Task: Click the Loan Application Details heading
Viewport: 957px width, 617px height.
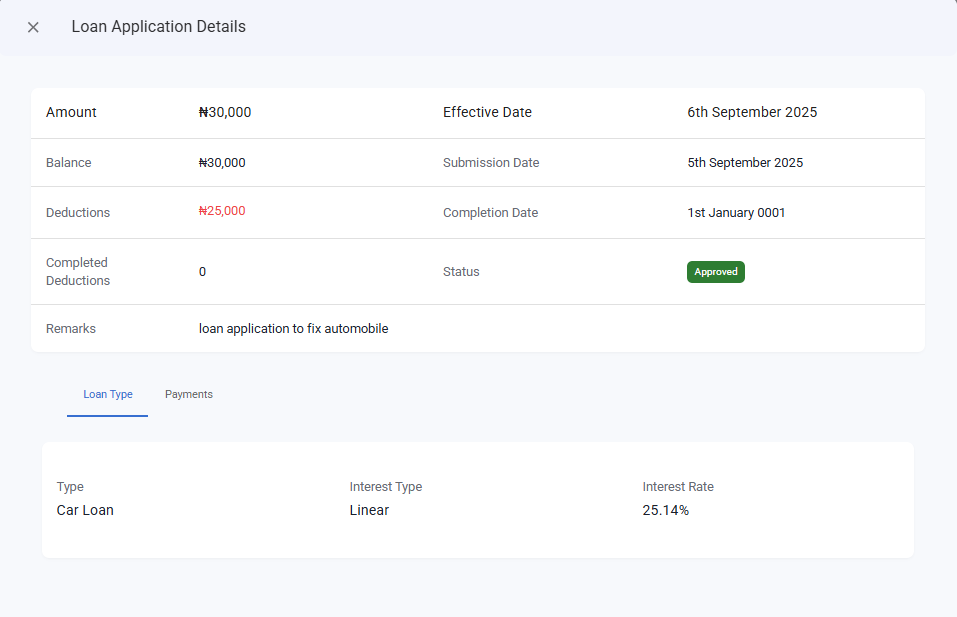Action: 158,27
